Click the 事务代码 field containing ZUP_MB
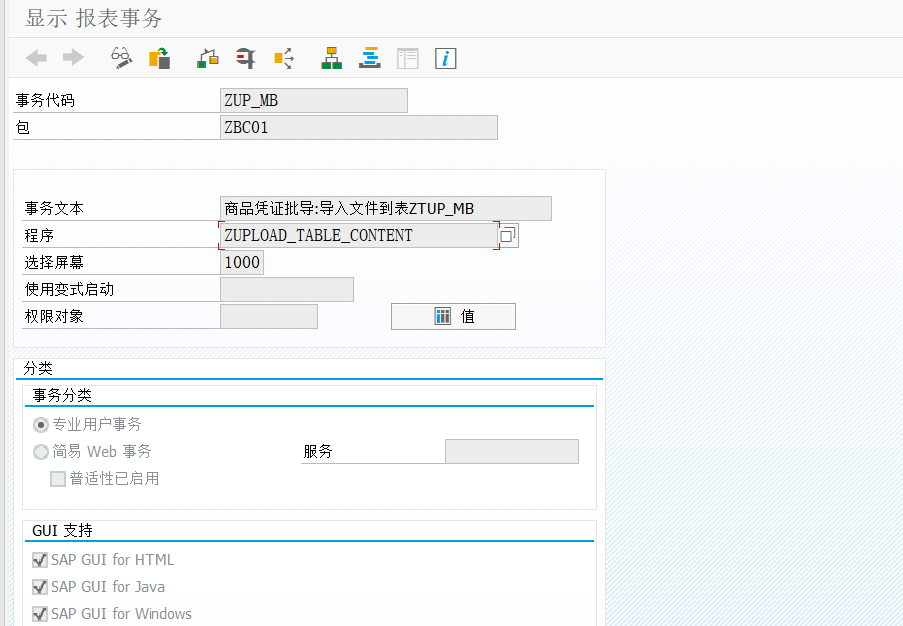The width and height of the screenshot is (903, 626). pyautogui.click(x=314, y=100)
